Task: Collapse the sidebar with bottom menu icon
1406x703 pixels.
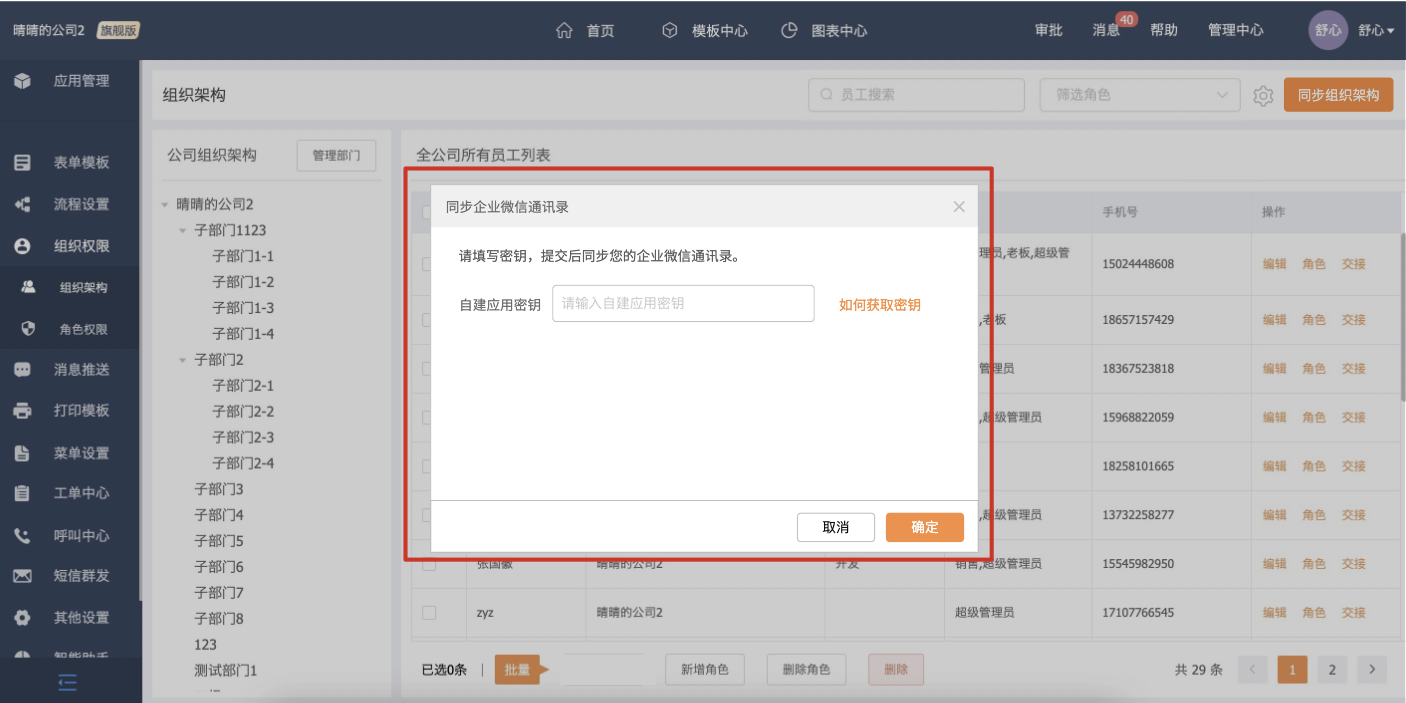Action: point(68,683)
